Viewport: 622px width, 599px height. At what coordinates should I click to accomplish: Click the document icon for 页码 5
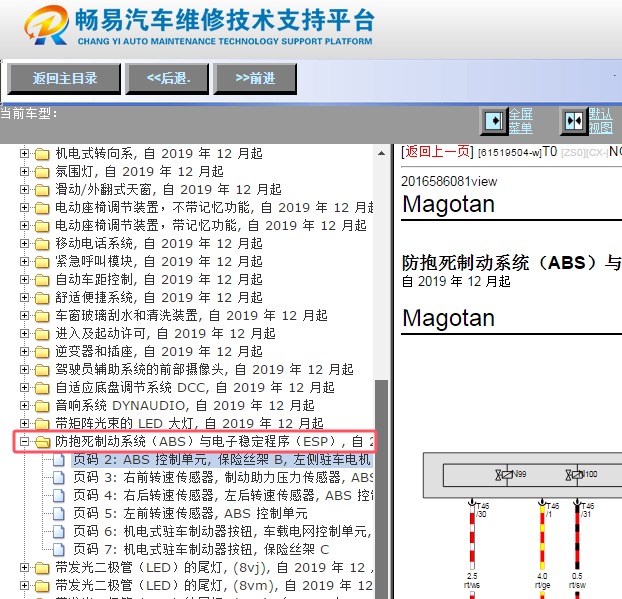click(x=59, y=514)
